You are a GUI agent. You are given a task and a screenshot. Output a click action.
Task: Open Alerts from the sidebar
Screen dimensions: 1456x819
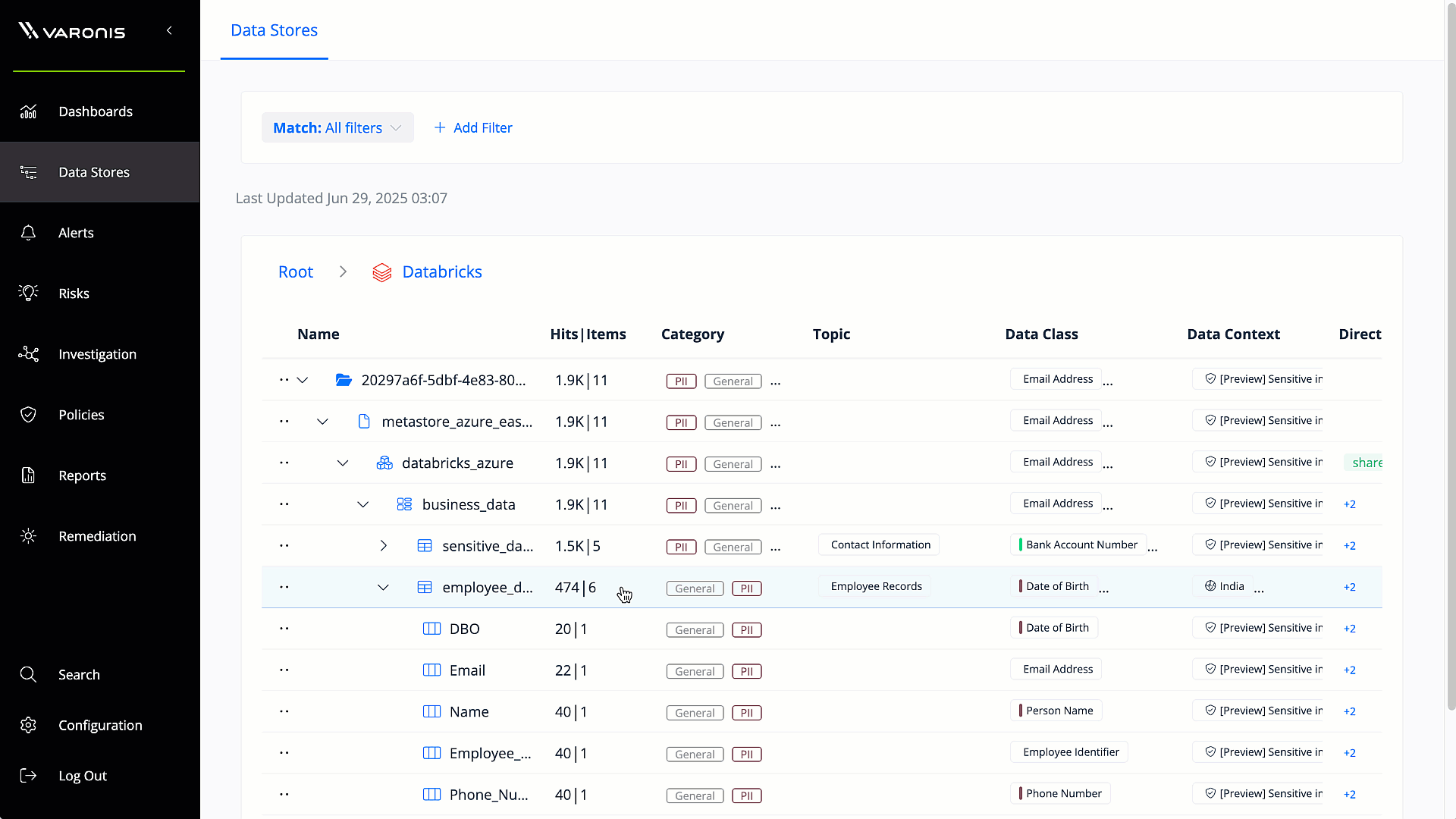(x=76, y=233)
